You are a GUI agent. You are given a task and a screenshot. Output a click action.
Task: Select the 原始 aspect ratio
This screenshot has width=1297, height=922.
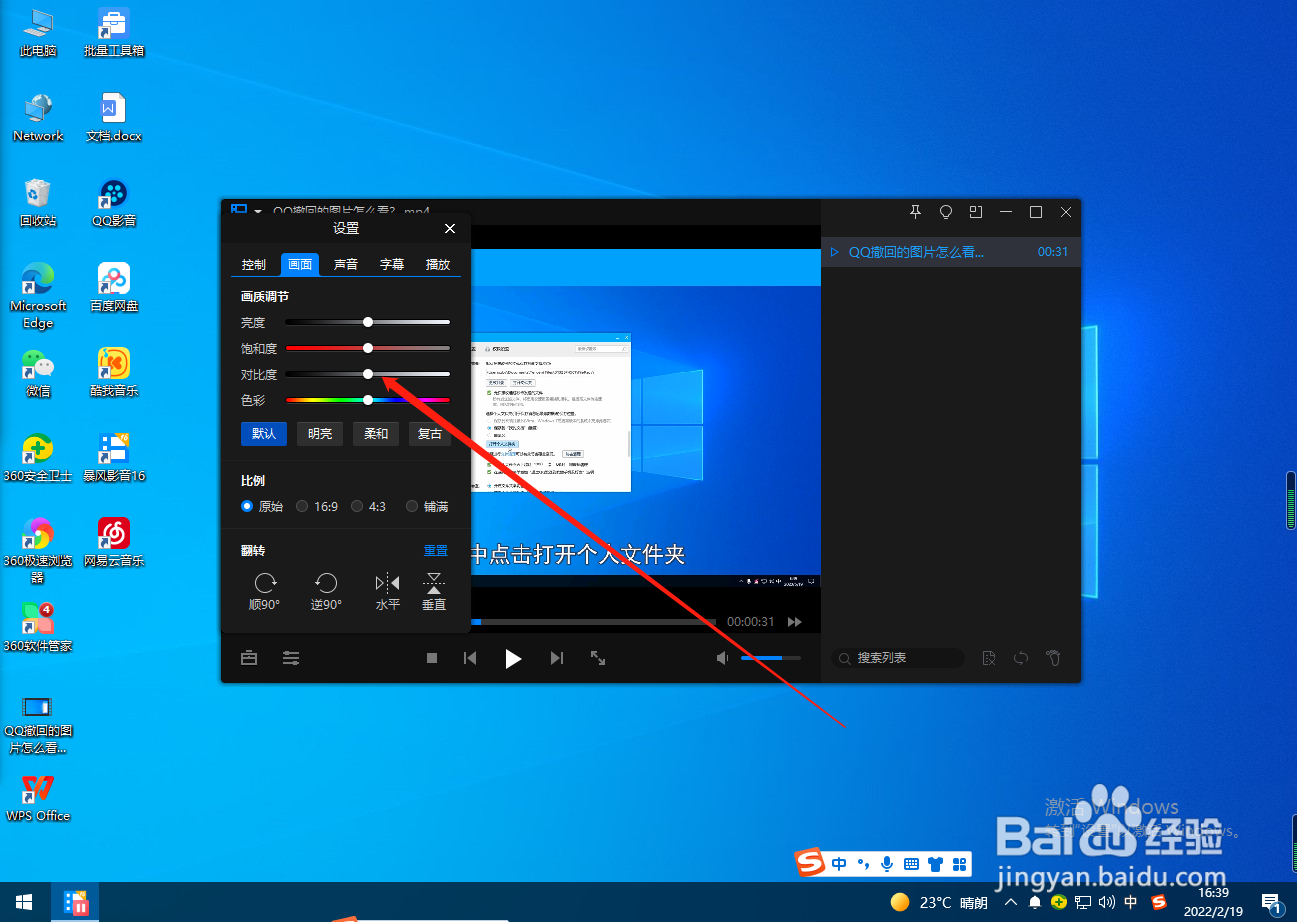click(262, 507)
